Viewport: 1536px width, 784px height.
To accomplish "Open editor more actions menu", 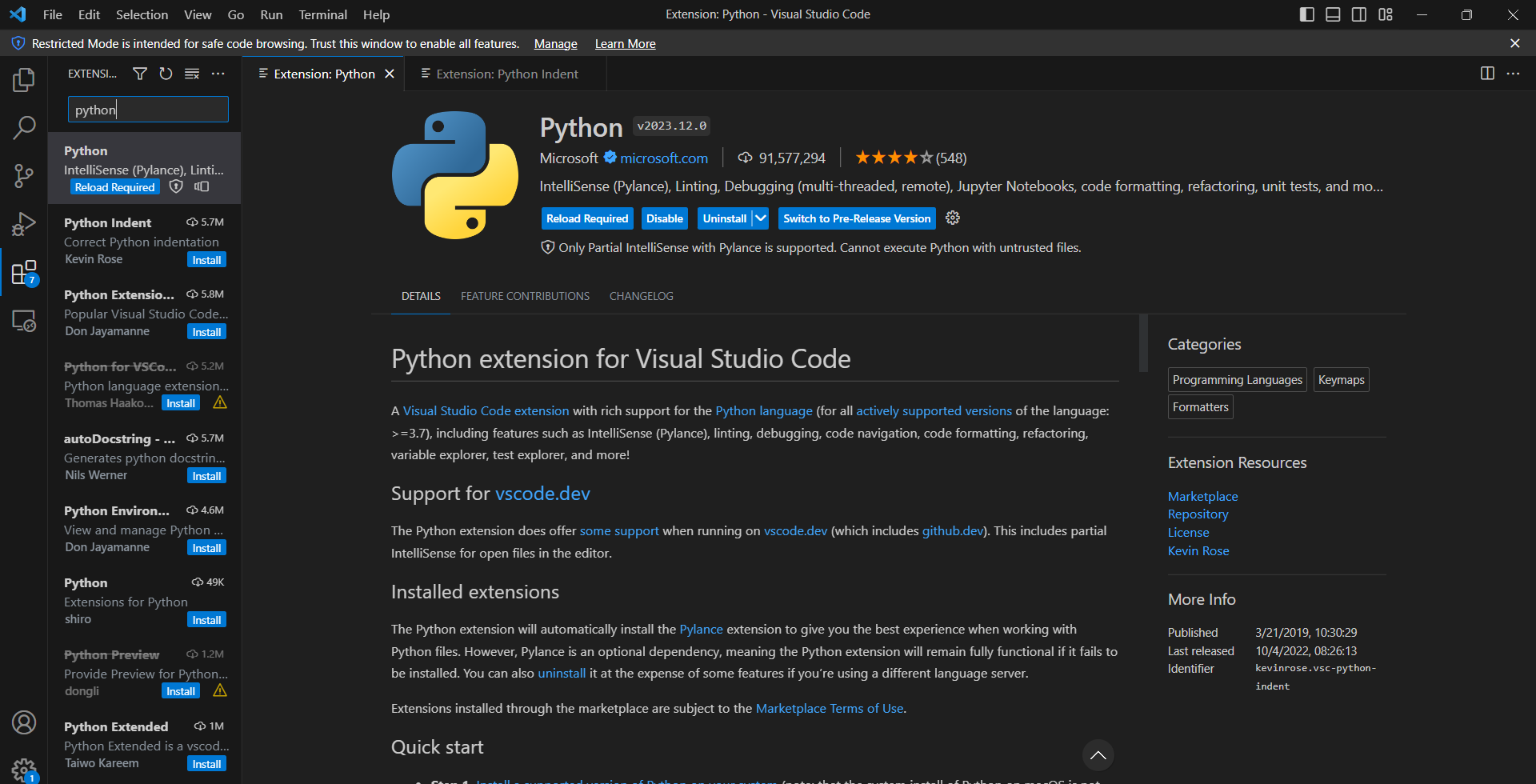I will [1513, 74].
